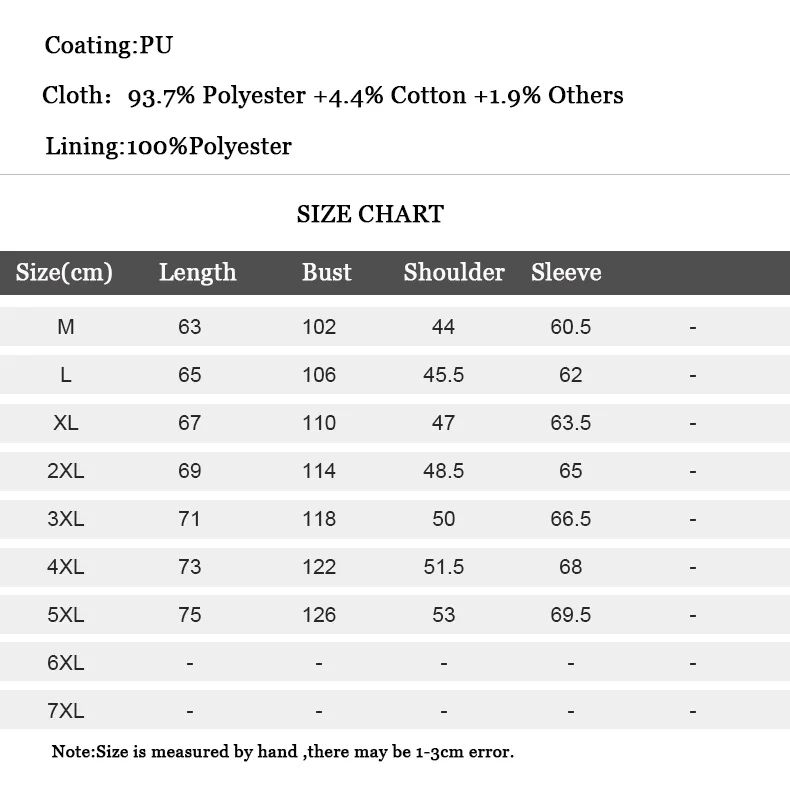Click the 6XL size row label
Image resolution: width=790 pixels, height=794 pixels.
pos(66,663)
